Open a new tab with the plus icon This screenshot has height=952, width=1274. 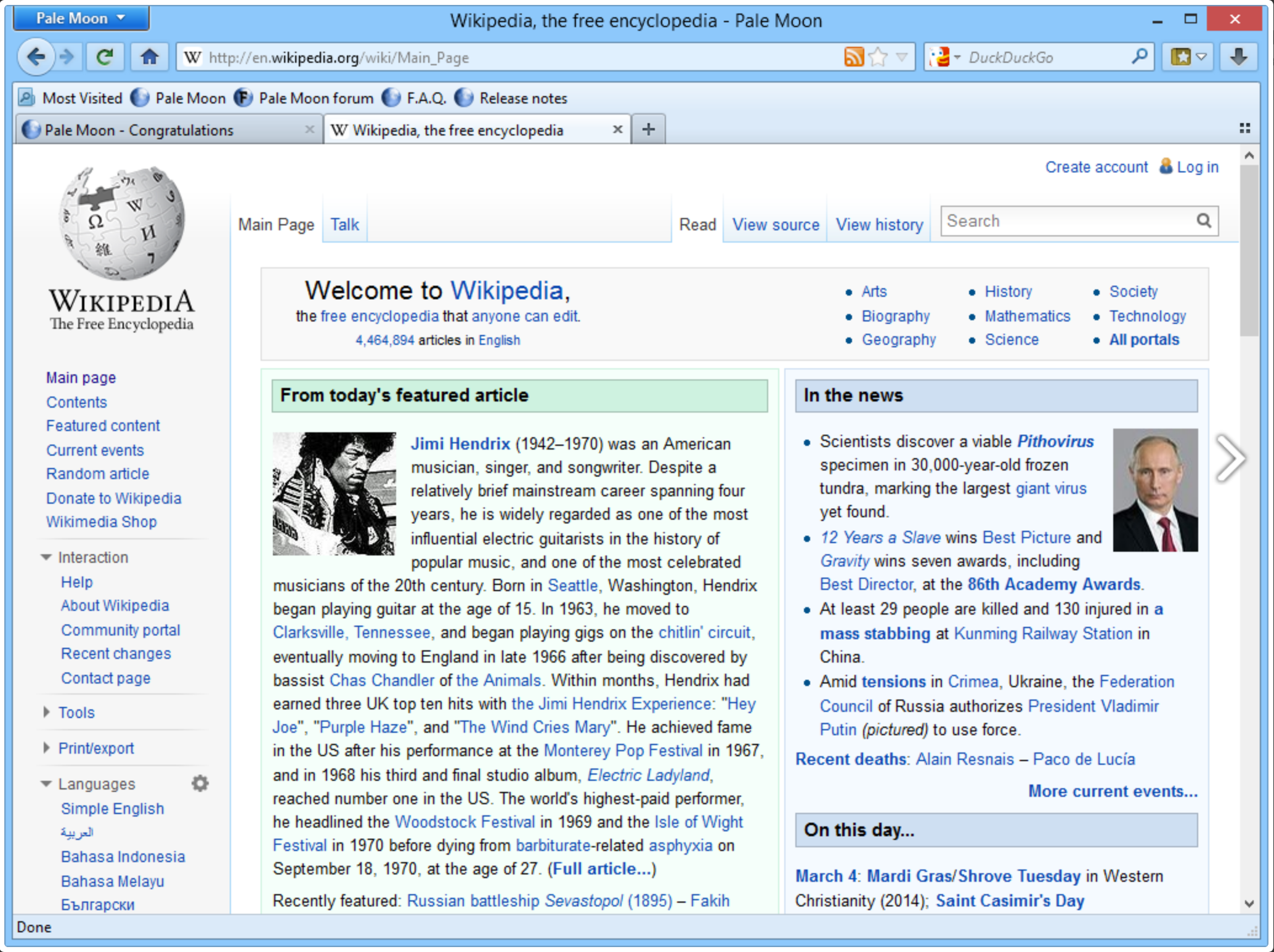[649, 129]
